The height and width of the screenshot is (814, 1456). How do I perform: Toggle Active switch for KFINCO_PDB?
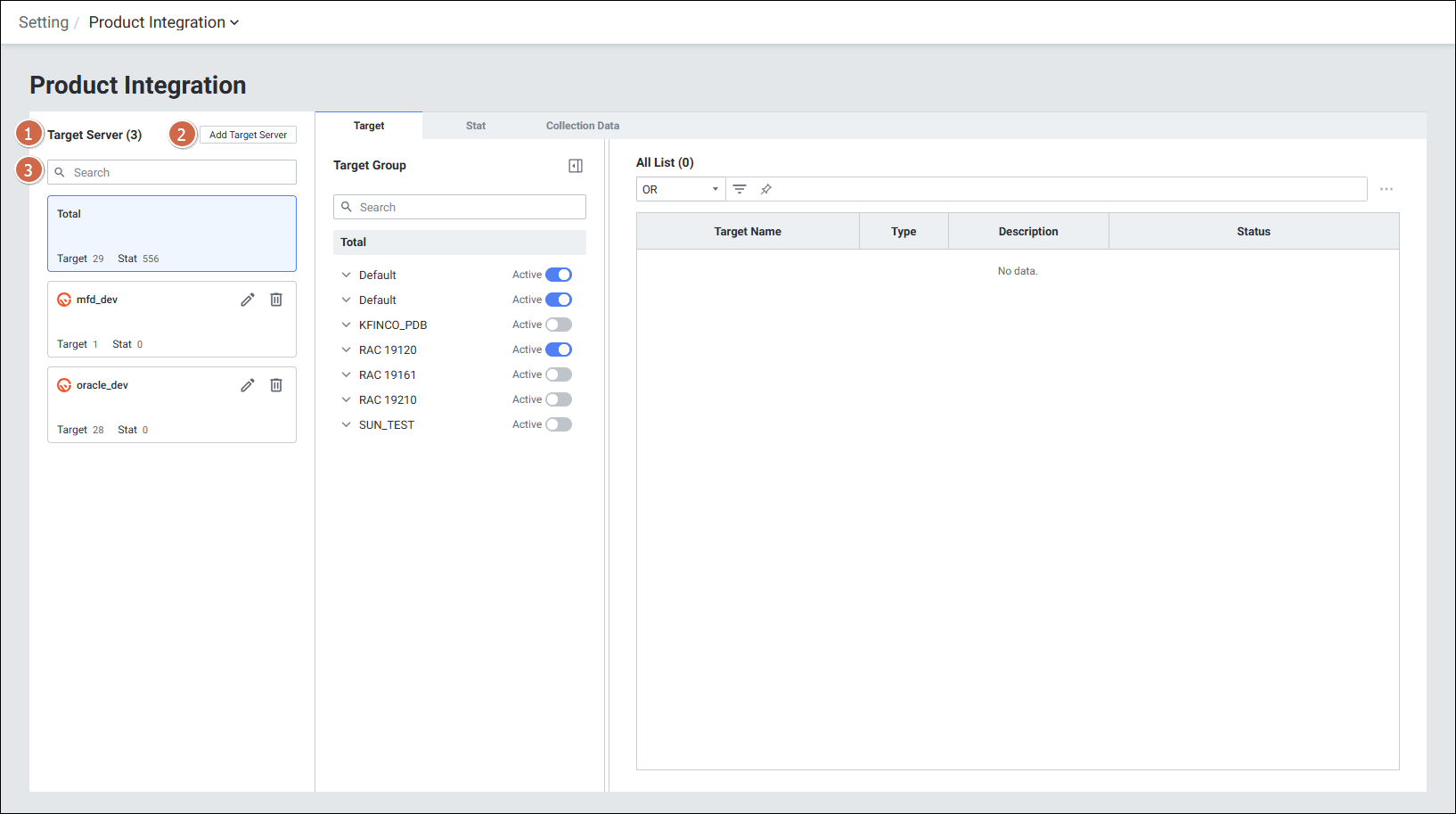click(559, 325)
